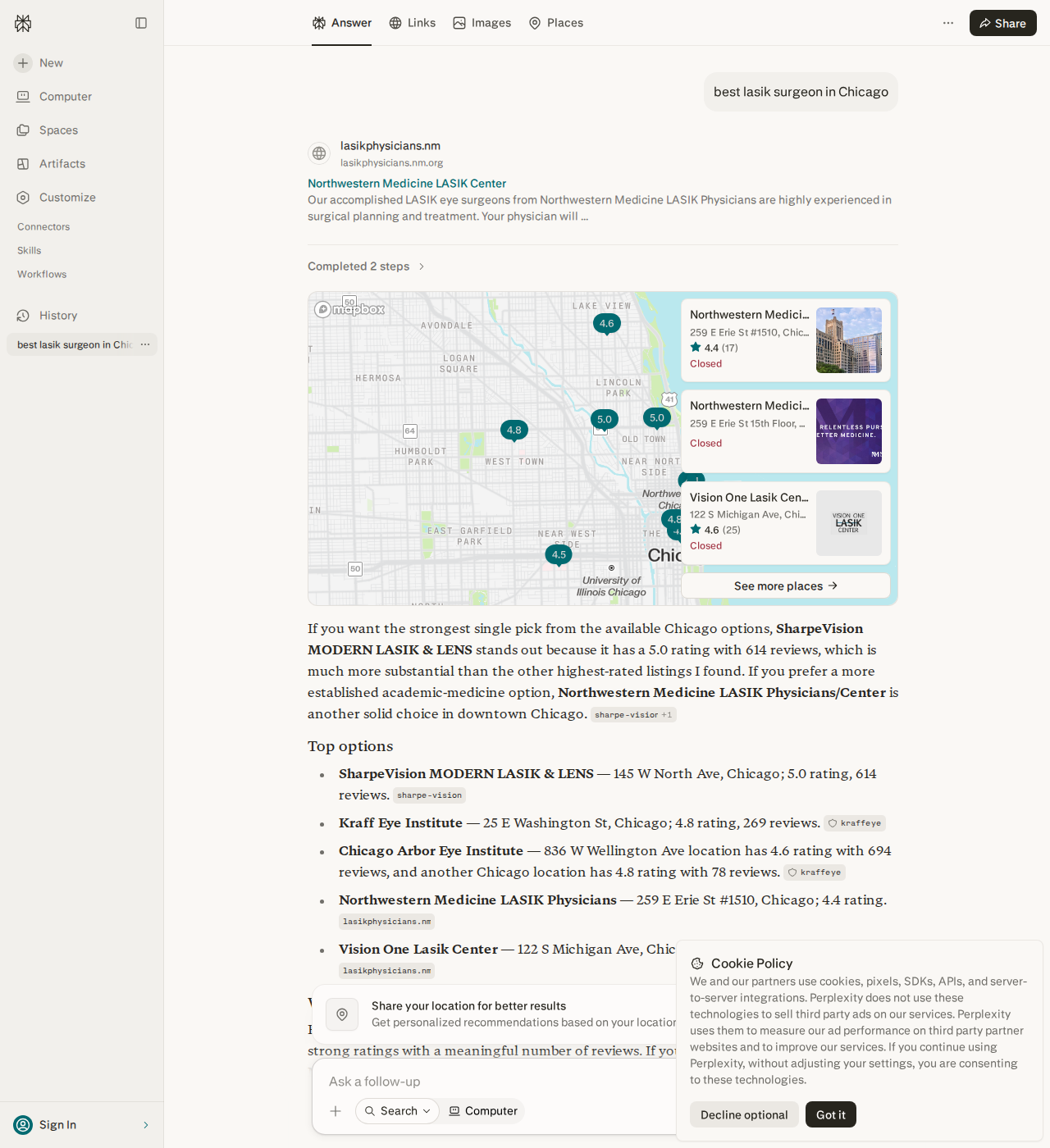The image size is (1050, 1148).
Task: Collapse the sidebar with the panel icon
Action: 141,23
